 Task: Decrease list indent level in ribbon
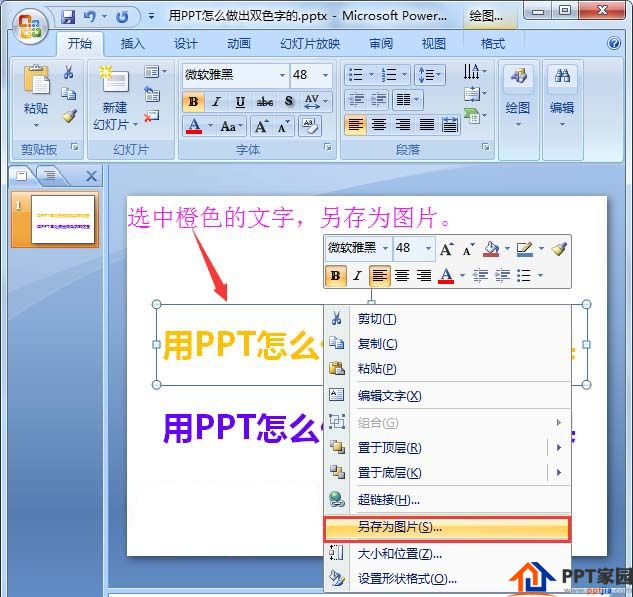[356, 100]
